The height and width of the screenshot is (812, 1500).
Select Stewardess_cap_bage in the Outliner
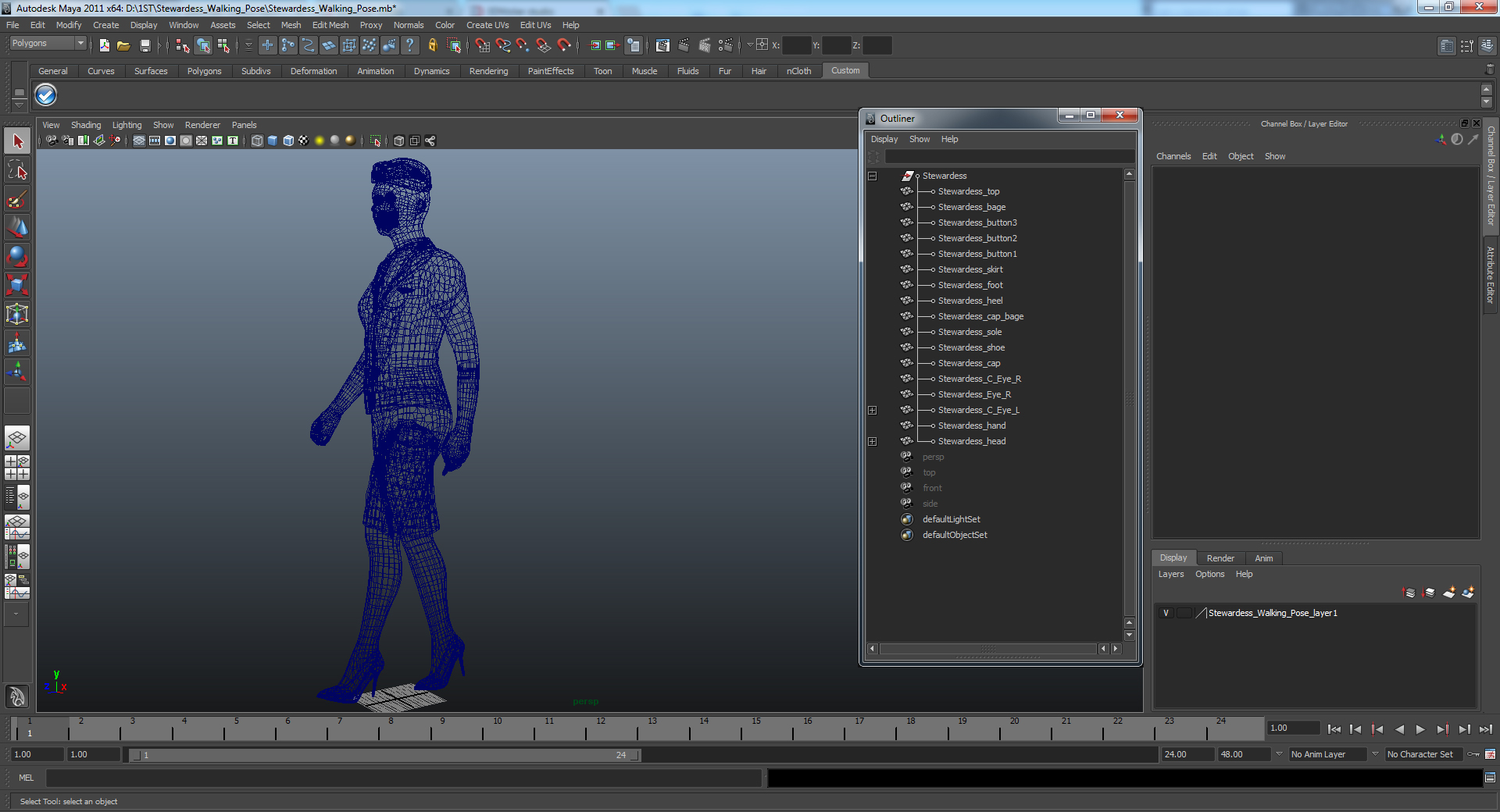(x=980, y=316)
